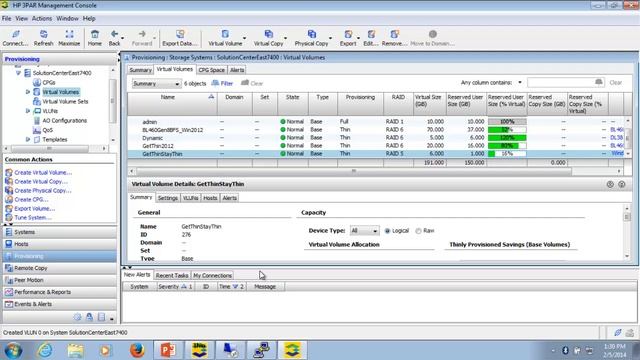Click the 80% usage bar for GetThin2012
Viewport: 640px width, 360px height.
[507, 146]
